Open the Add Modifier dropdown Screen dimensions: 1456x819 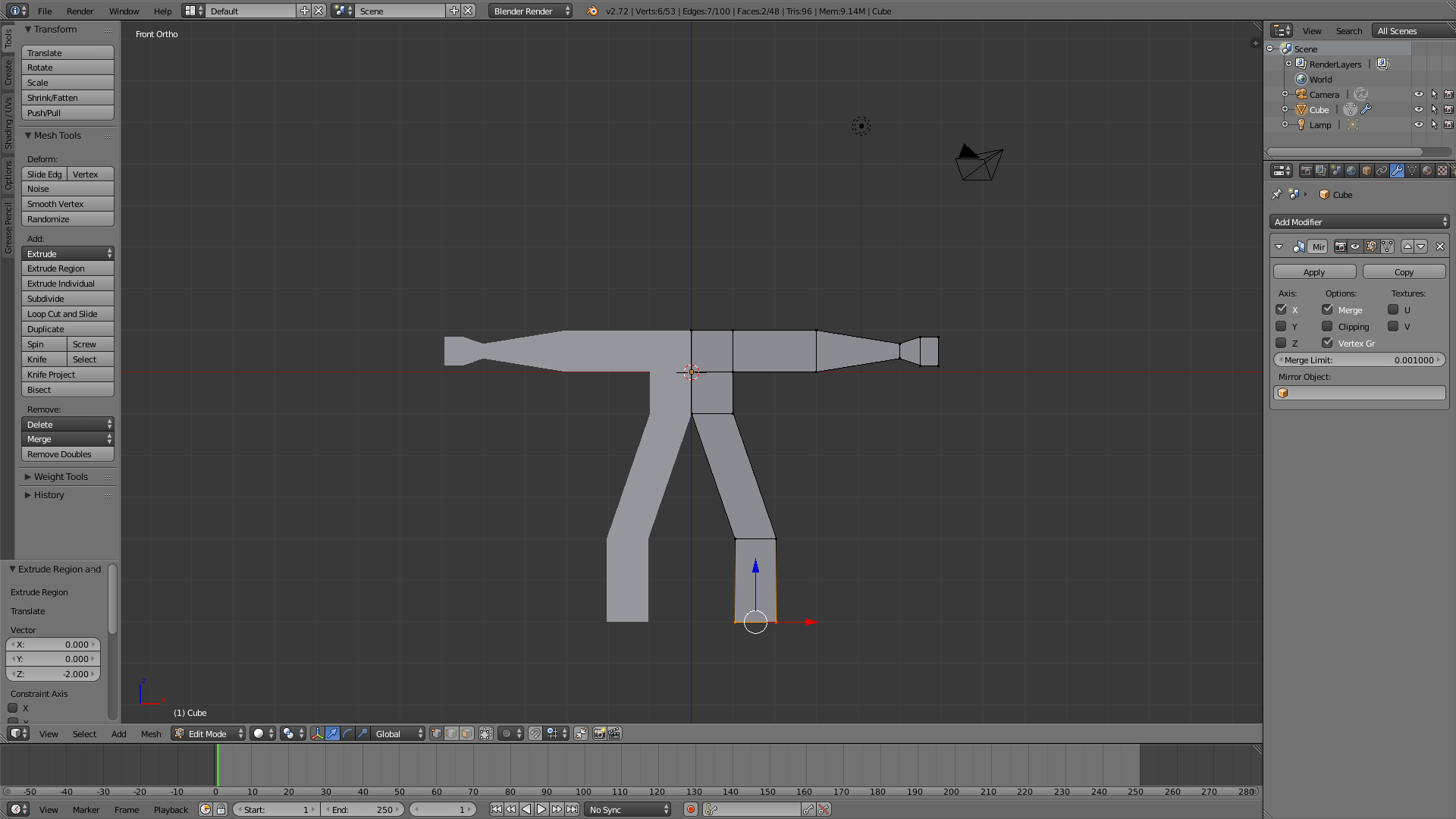pyautogui.click(x=1359, y=221)
